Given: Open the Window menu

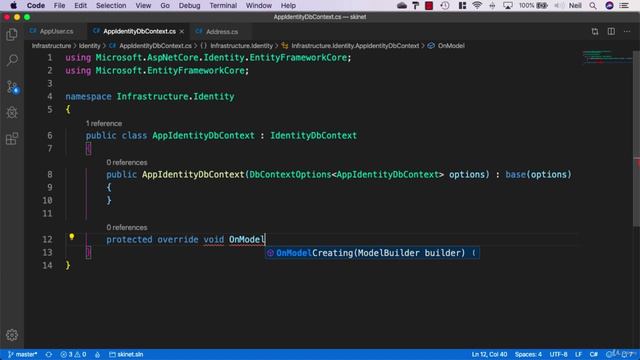Looking at the screenshot, I should click(x=258, y=6).
